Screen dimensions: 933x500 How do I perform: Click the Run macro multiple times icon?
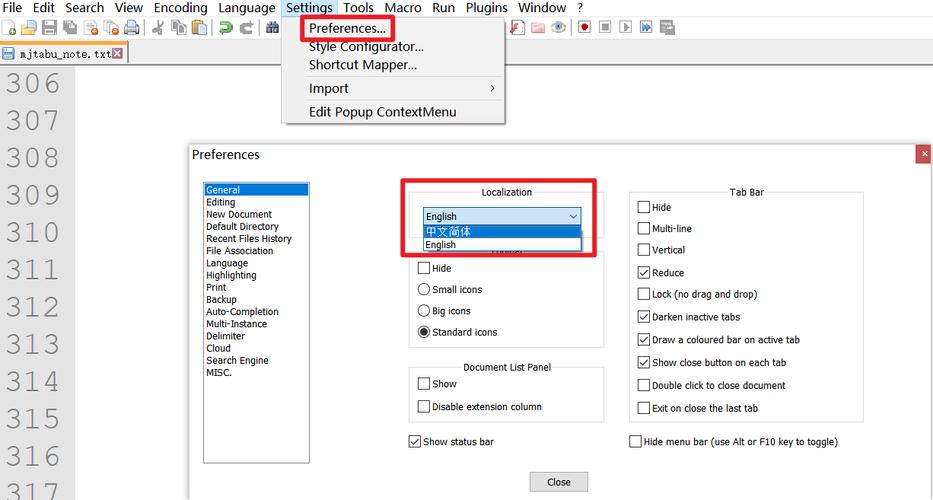pos(647,28)
